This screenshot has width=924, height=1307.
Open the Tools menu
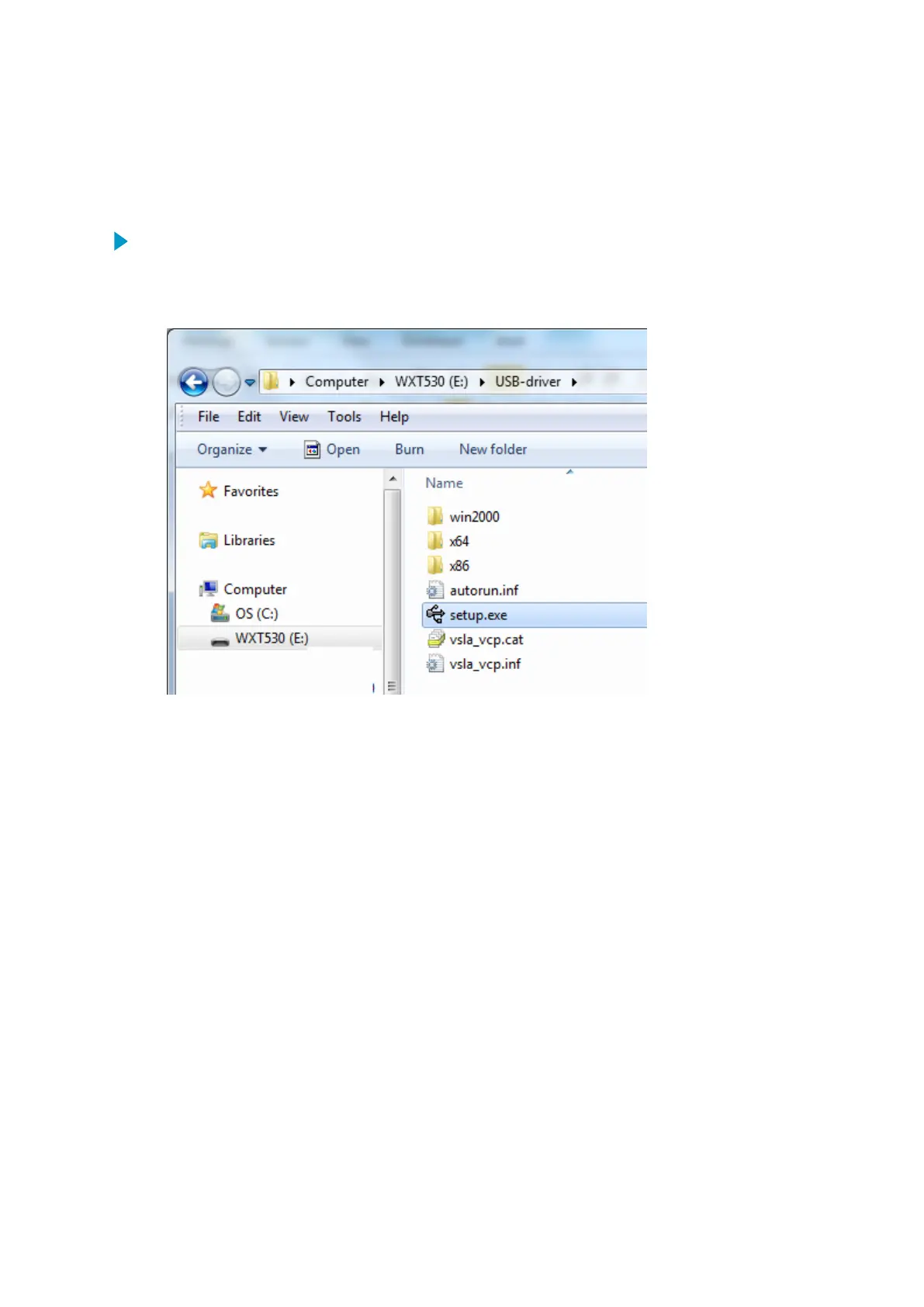click(344, 417)
